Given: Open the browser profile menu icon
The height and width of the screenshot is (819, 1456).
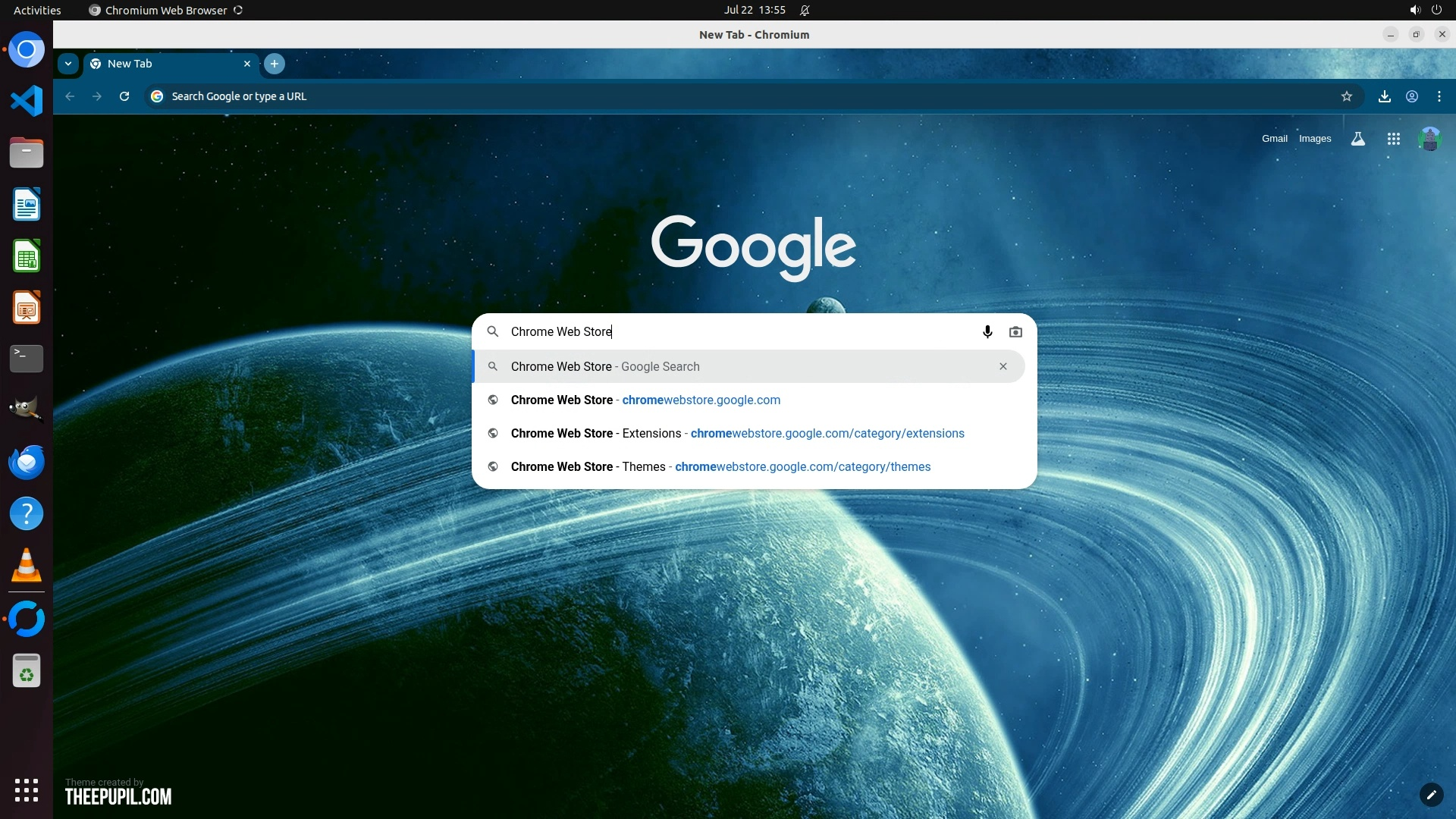Looking at the screenshot, I should pos(1412,96).
